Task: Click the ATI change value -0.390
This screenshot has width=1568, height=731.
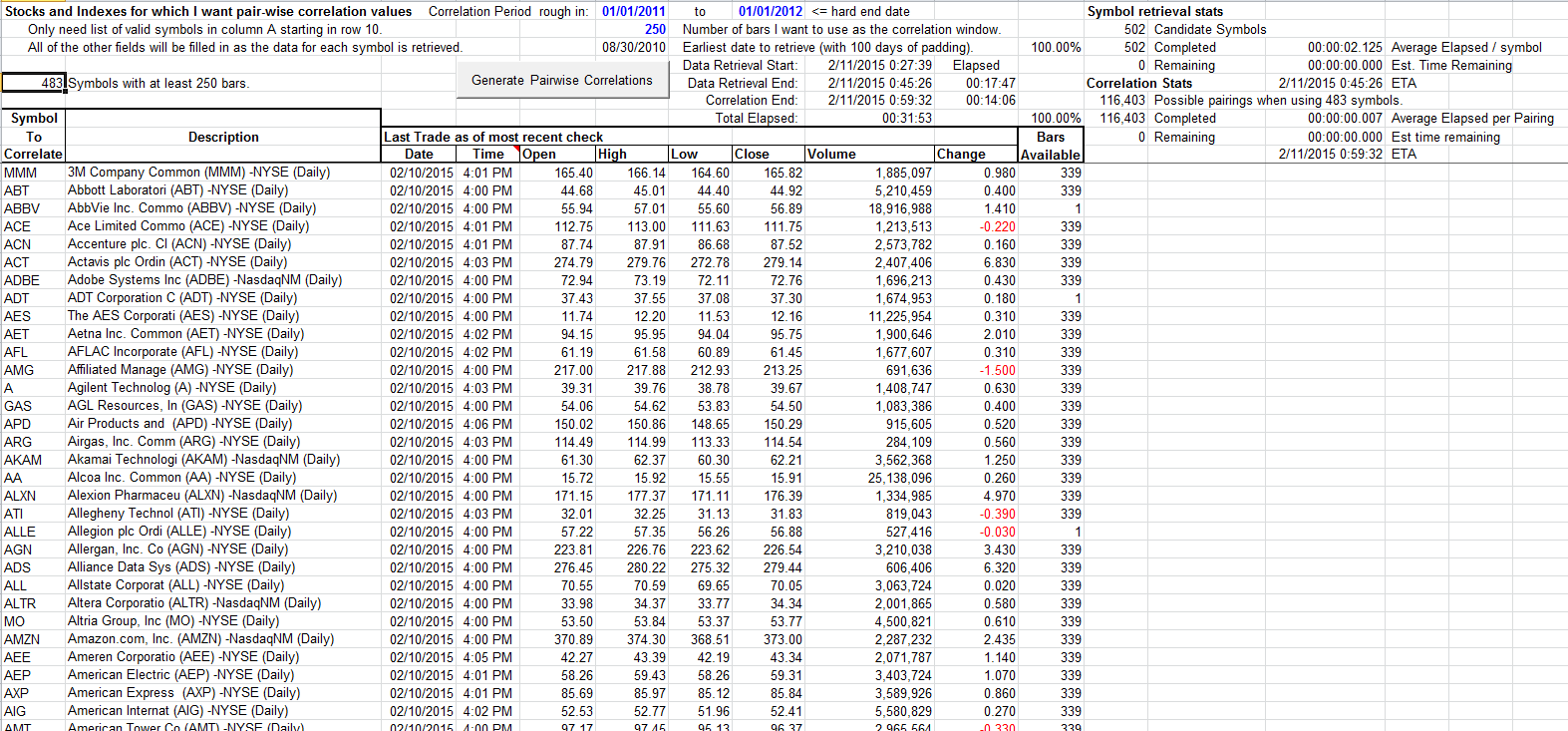Action: (997, 514)
